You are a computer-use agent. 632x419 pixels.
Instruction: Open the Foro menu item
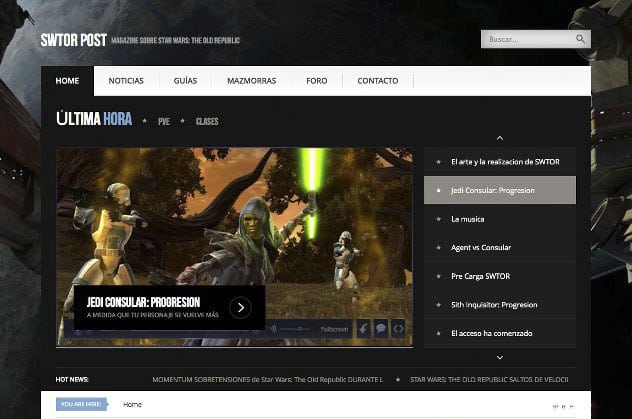tap(317, 81)
